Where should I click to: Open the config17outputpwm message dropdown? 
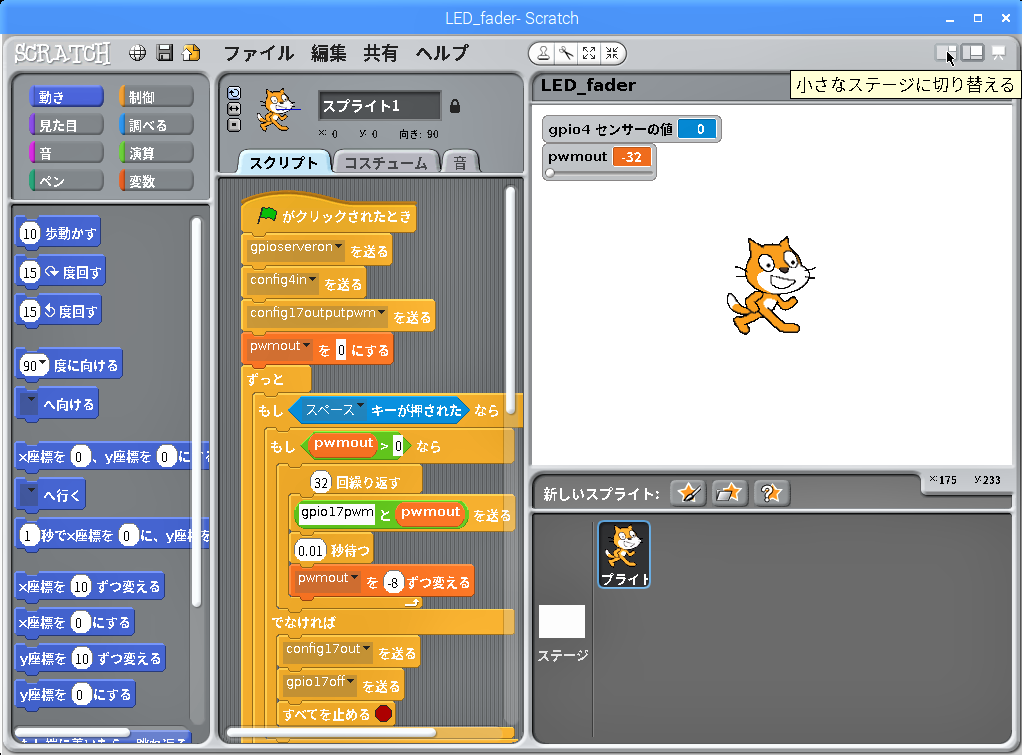coord(381,312)
